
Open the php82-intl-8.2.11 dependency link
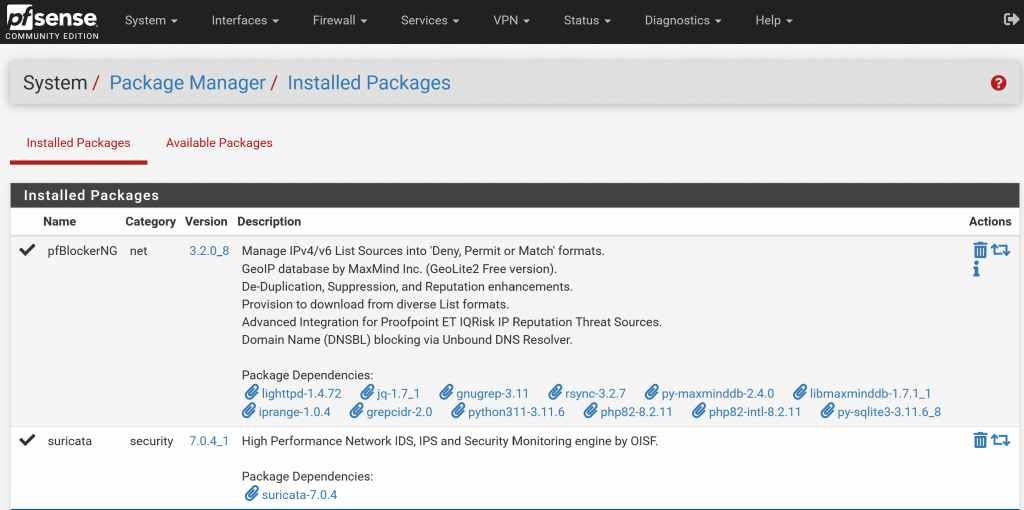tap(755, 412)
